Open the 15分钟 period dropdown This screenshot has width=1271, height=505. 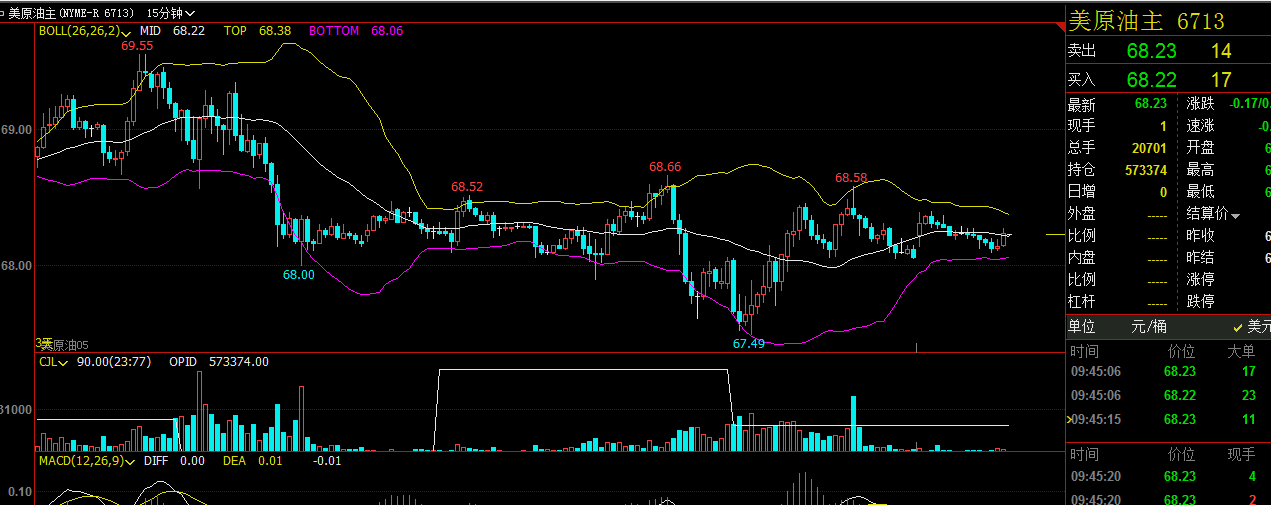coord(170,13)
